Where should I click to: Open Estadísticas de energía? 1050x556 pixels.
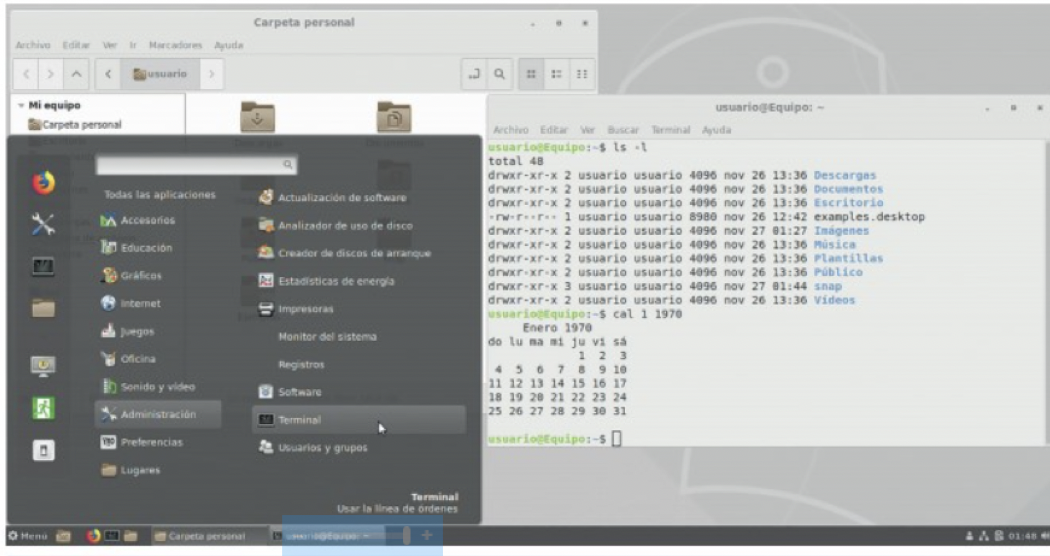(327, 281)
